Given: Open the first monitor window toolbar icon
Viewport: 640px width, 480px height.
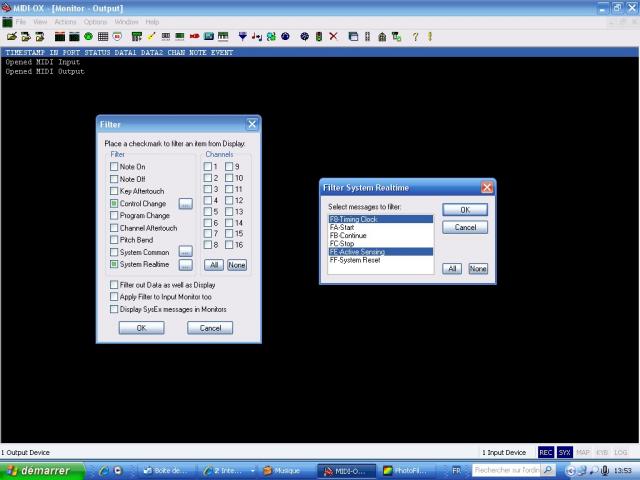Looking at the screenshot, I should [60, 37].
